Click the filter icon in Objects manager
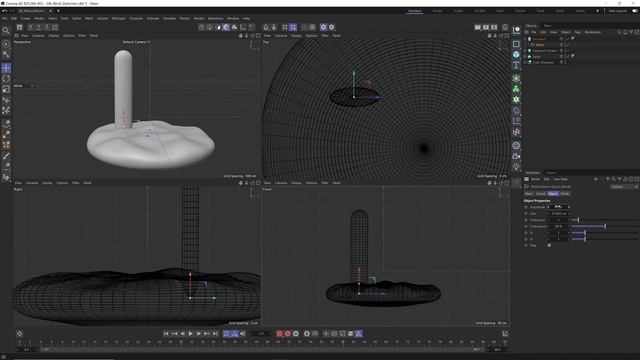The height and width of the screenshot is (360, 640). point(631,32)
